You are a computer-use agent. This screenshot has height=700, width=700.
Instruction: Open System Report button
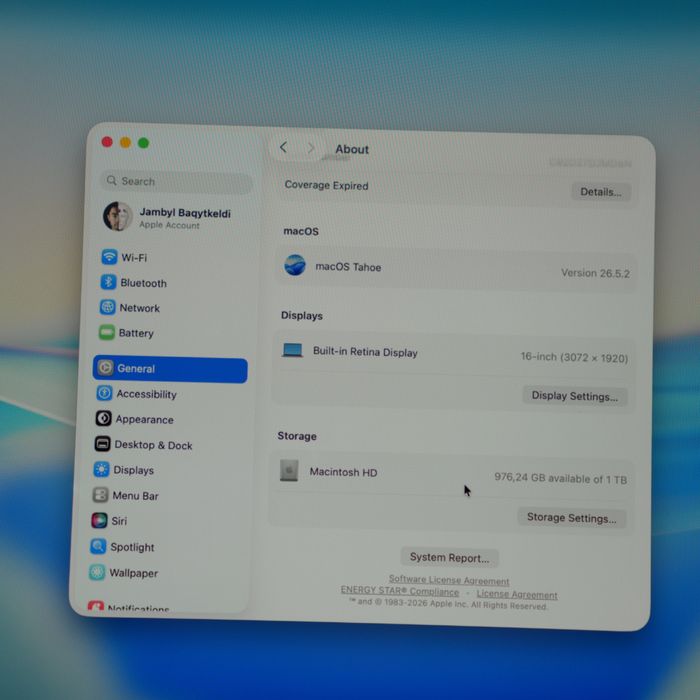[449, 558]
